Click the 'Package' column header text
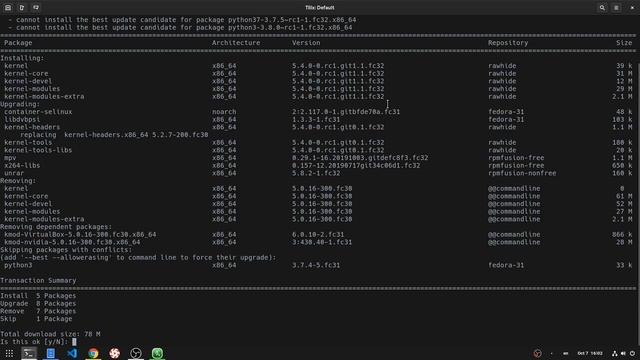 pyautogui.click(x=18, y=43)
